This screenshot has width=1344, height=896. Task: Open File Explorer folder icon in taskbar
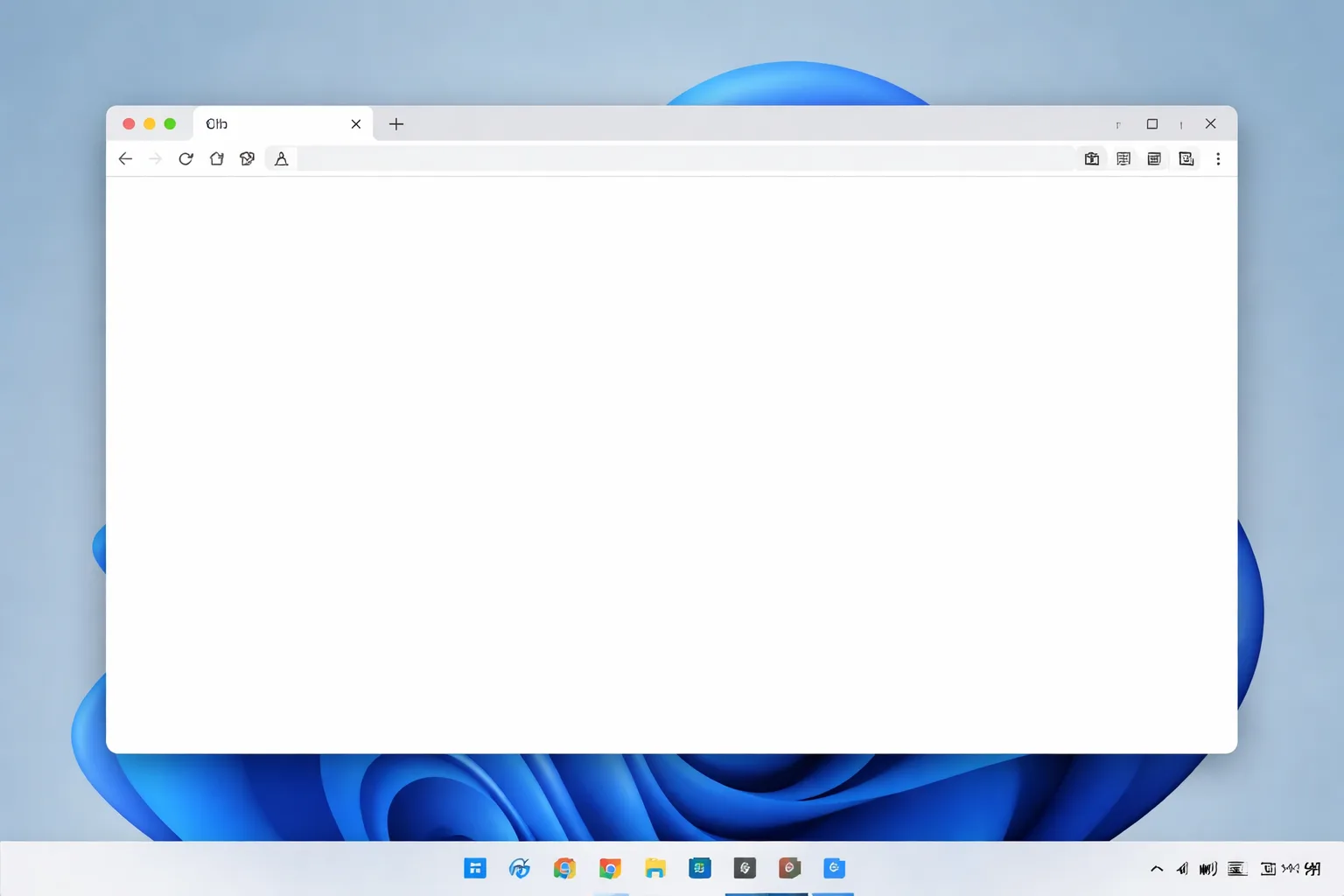(x=655, y=868)
